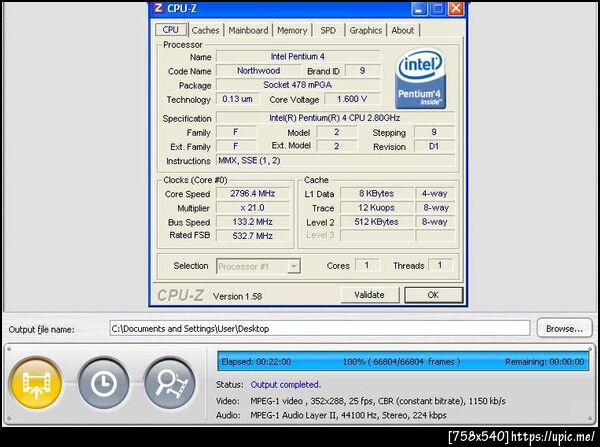
Task: Click the Intel Pentium 4 logo
Action: pyautogui.click(x=420, y=78)
